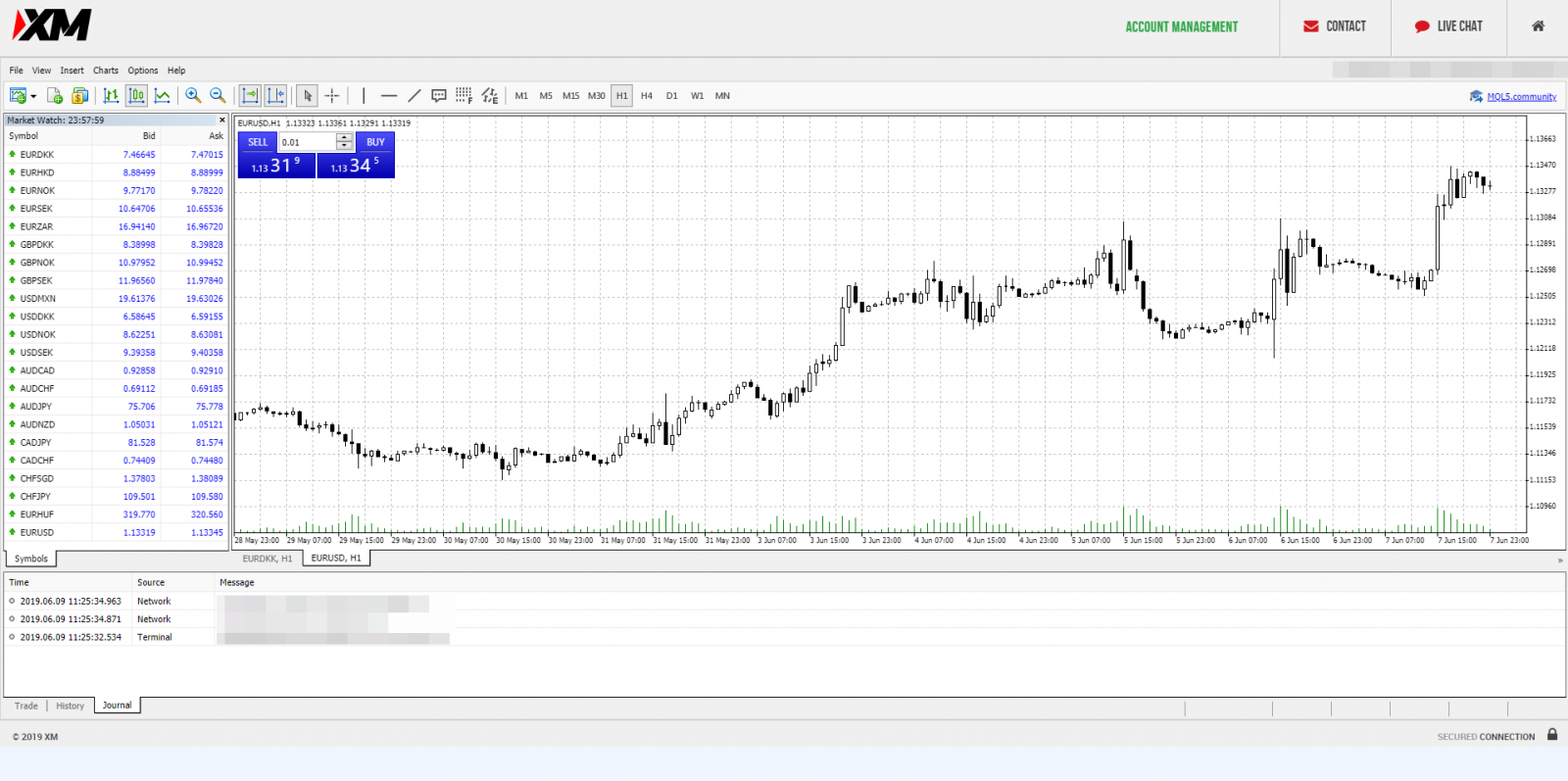
Task: Click the home icon in header
Action: point(1538,26)
